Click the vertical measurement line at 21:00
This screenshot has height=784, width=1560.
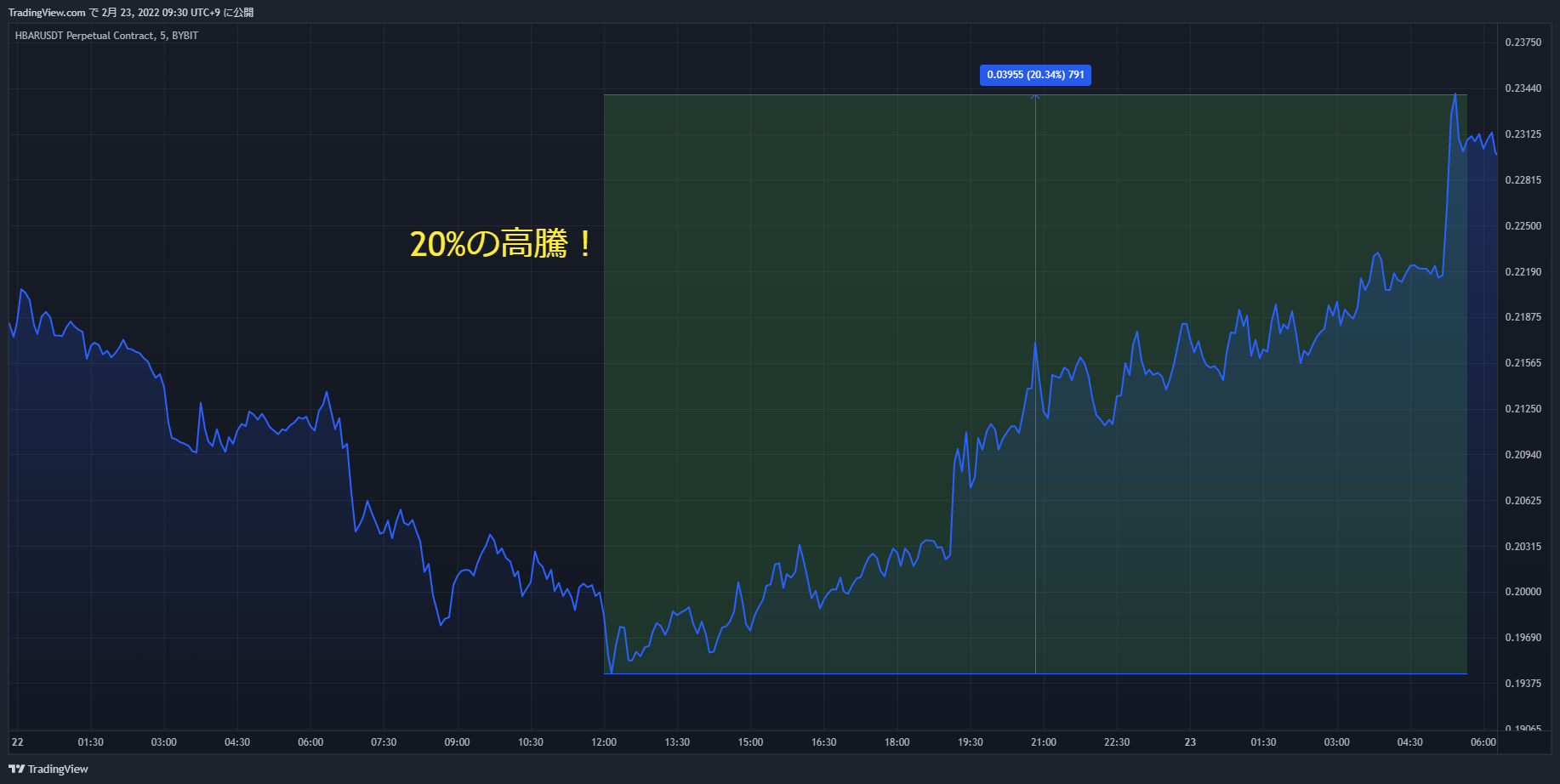tap(1035, 384)
